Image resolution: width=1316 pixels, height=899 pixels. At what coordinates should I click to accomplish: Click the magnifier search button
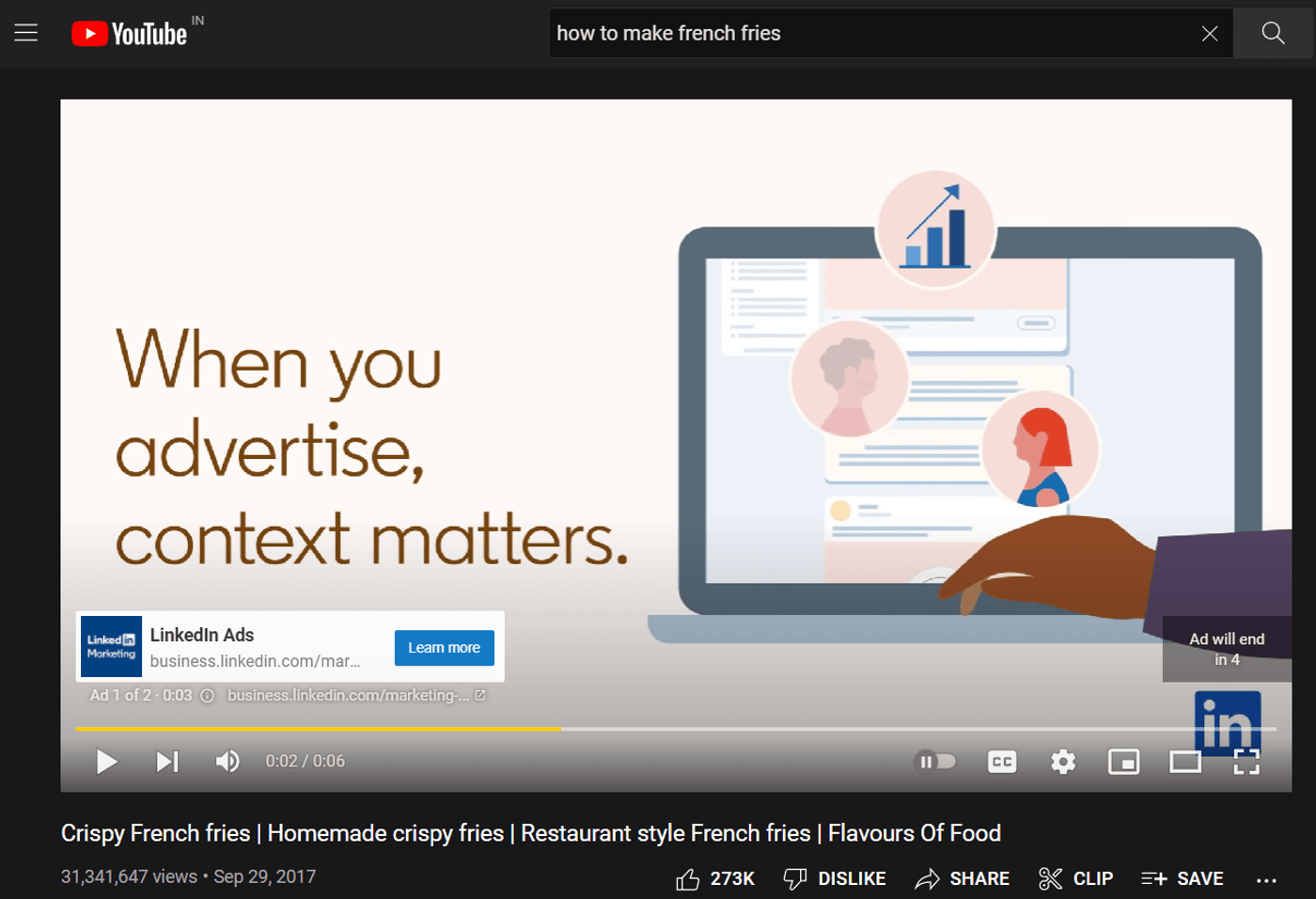(x=1273, y=33)
